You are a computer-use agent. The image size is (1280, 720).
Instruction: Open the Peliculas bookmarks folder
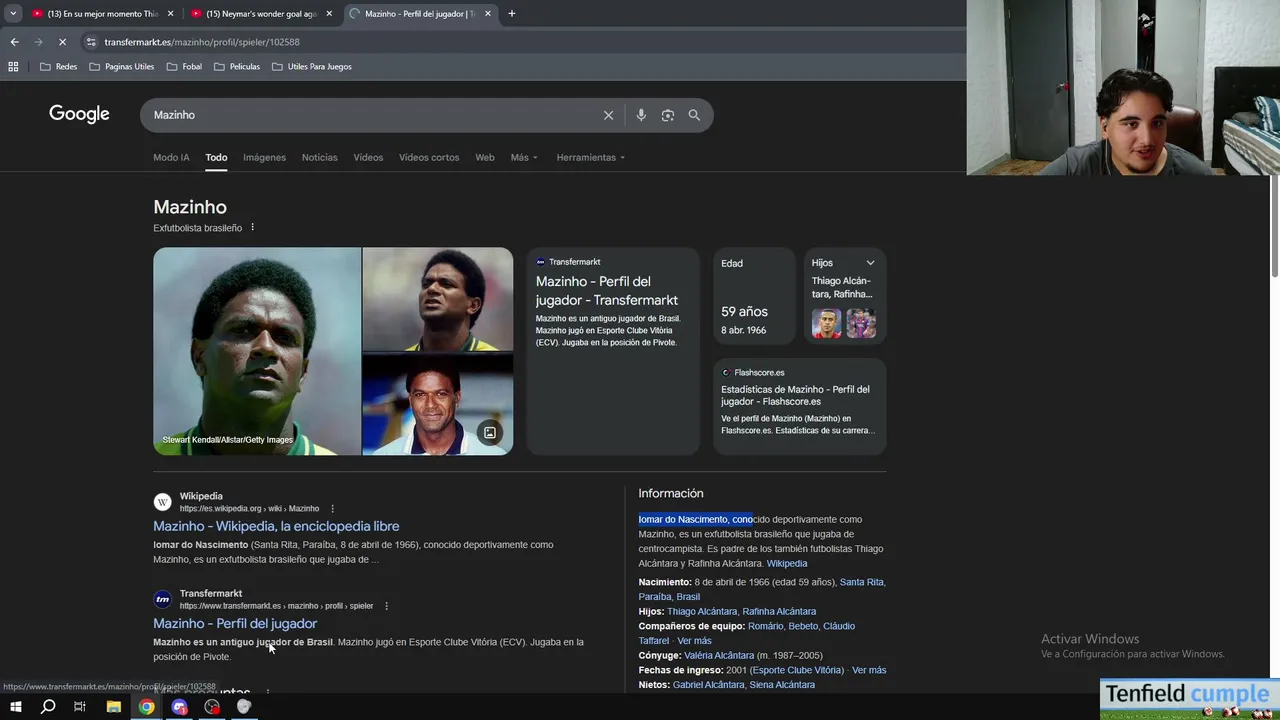tap(236, 66)
